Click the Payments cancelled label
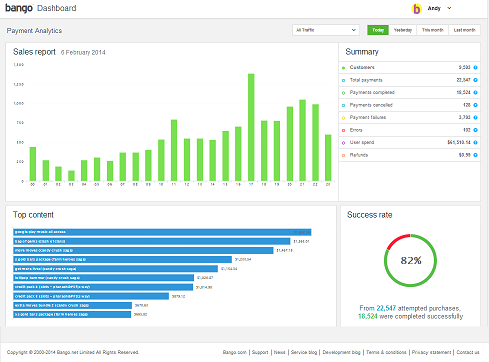Image resolution: width=489 pixels, height=362 pixels. pyautogui.click(x=371, y=105)
